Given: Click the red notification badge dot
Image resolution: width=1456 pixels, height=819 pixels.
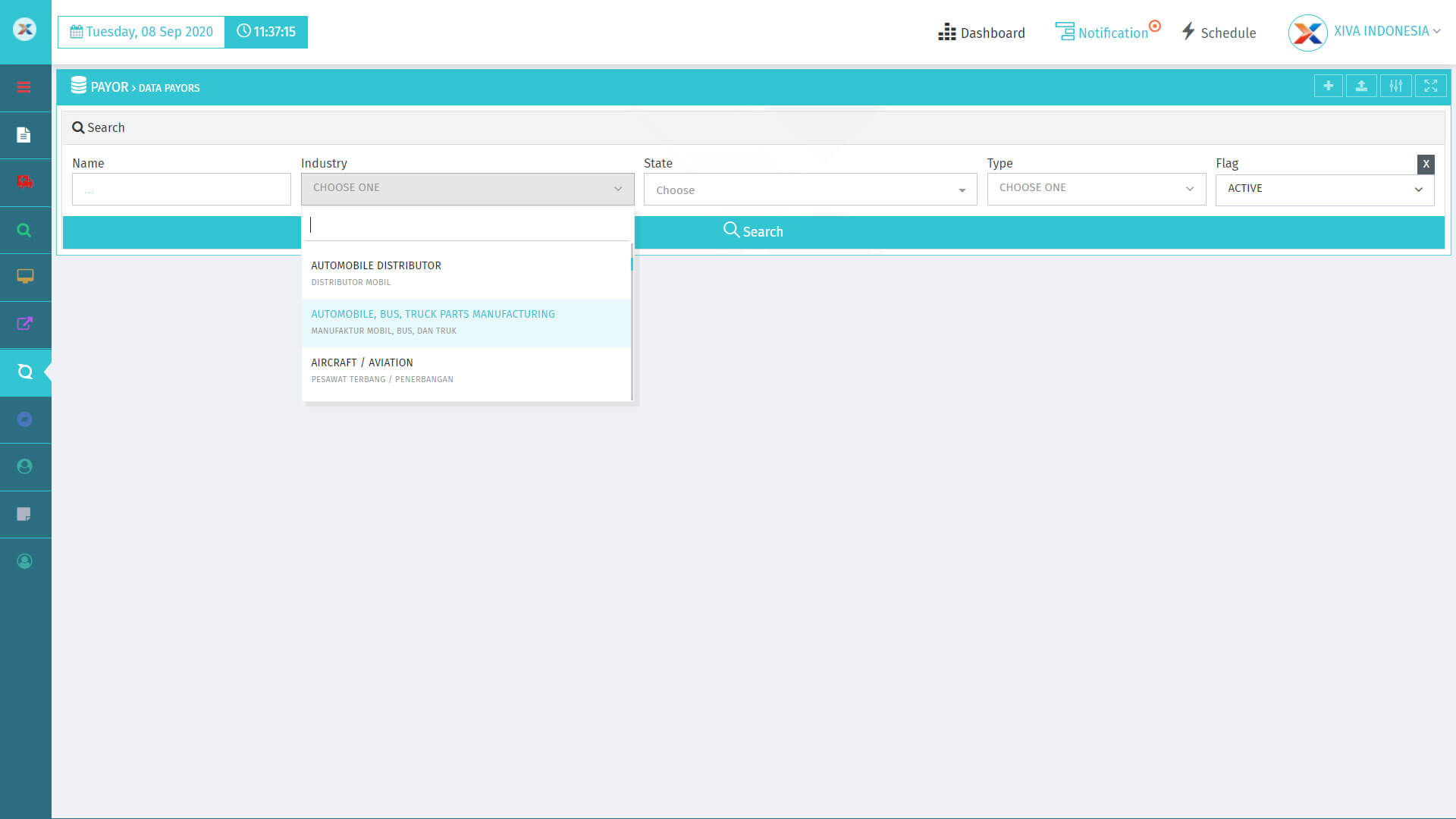Looking at the screenshot, I should (1155, 26).
